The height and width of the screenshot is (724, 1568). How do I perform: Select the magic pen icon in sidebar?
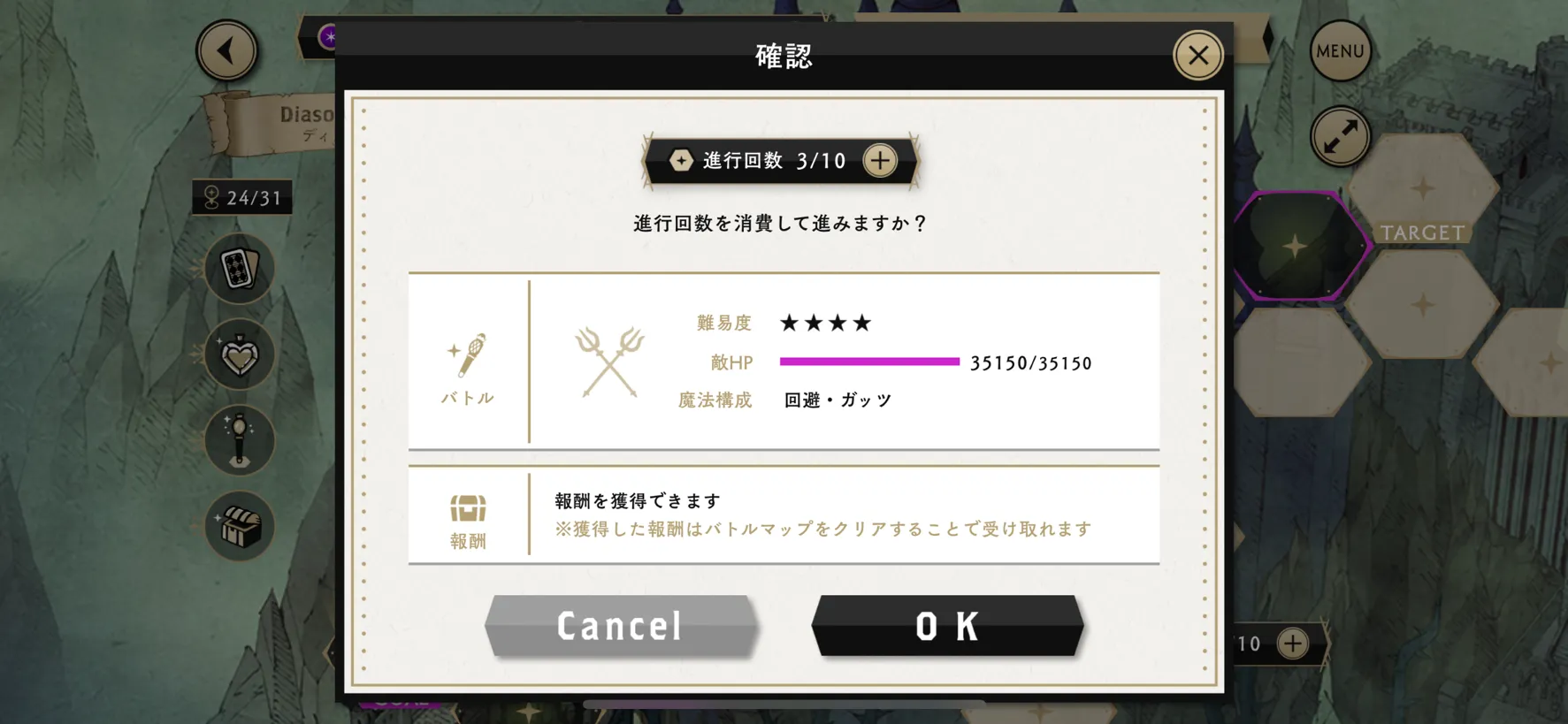coord(239,440)
